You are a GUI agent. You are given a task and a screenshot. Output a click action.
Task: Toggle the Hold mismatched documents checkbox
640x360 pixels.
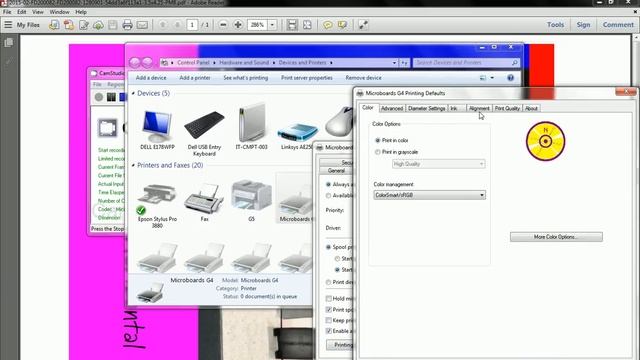click(329, 298)
